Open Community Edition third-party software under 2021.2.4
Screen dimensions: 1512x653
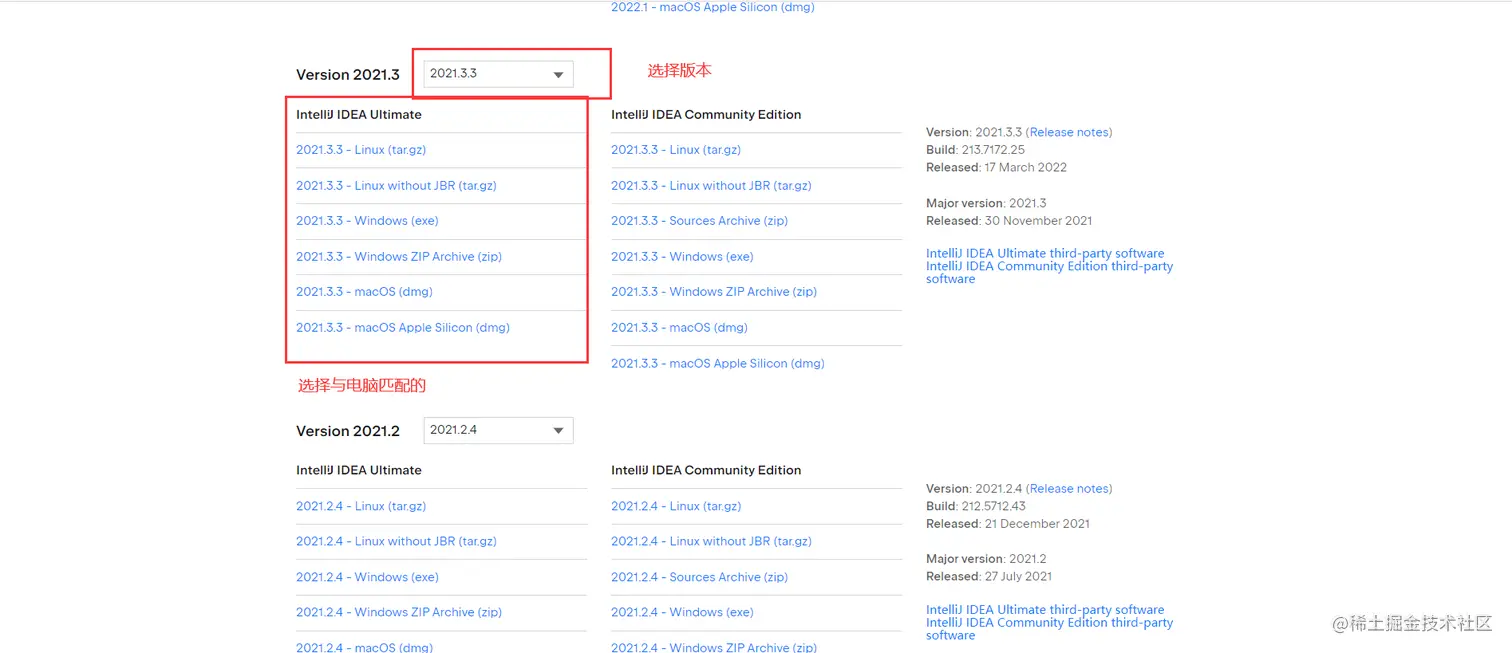point(1049,629)
